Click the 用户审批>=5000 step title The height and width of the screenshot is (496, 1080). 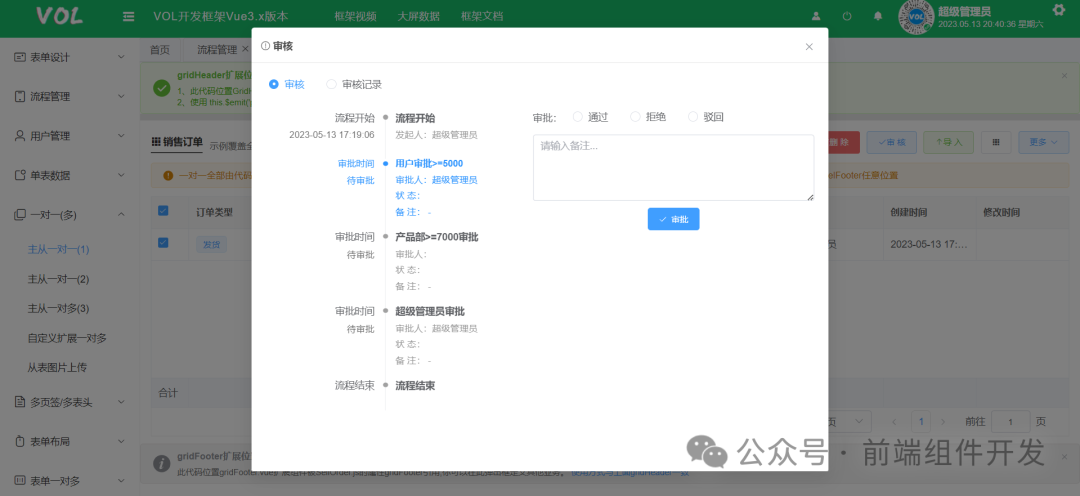tap(429, 164)
